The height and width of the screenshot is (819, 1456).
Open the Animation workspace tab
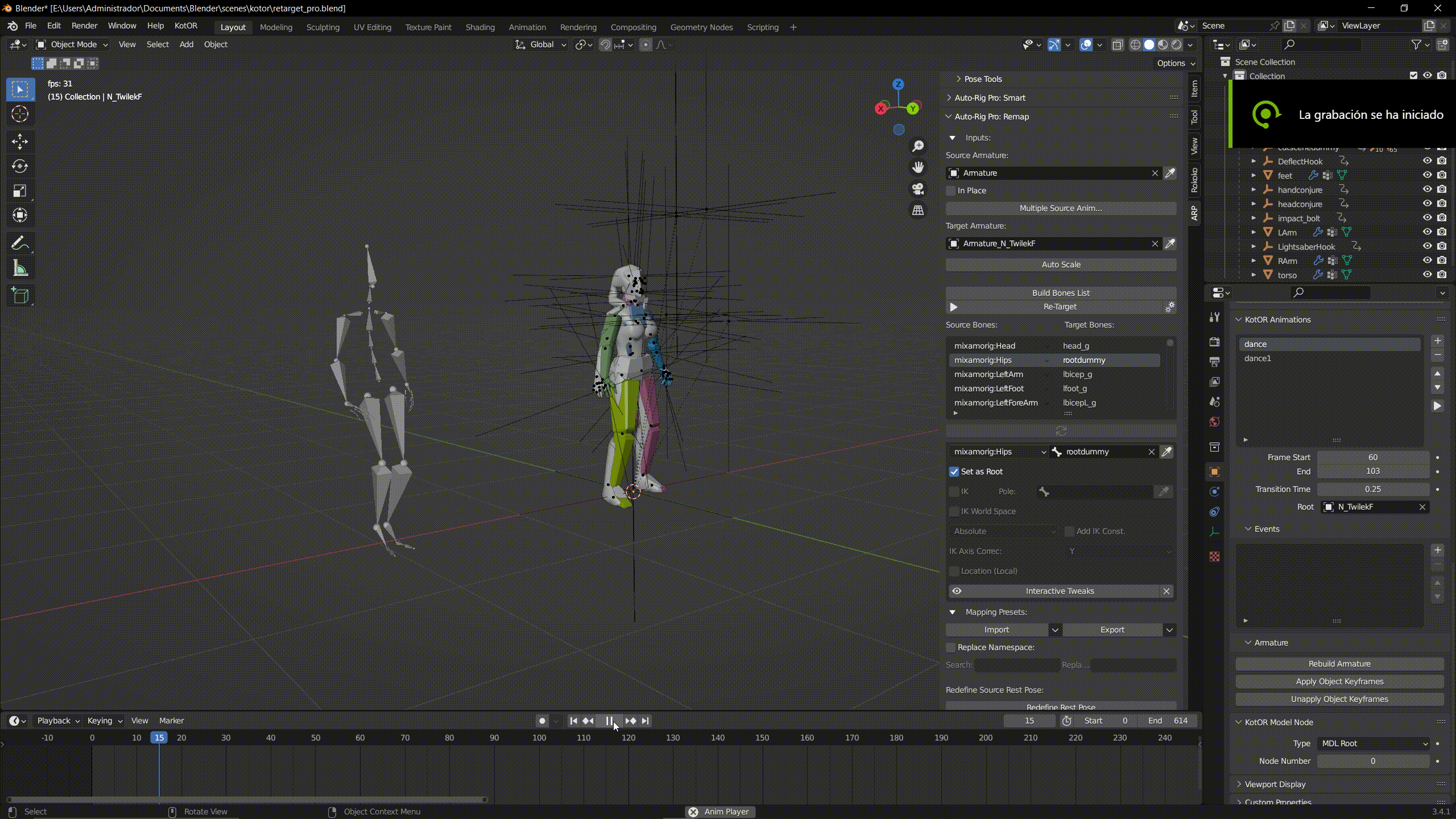tap(527, 27)
